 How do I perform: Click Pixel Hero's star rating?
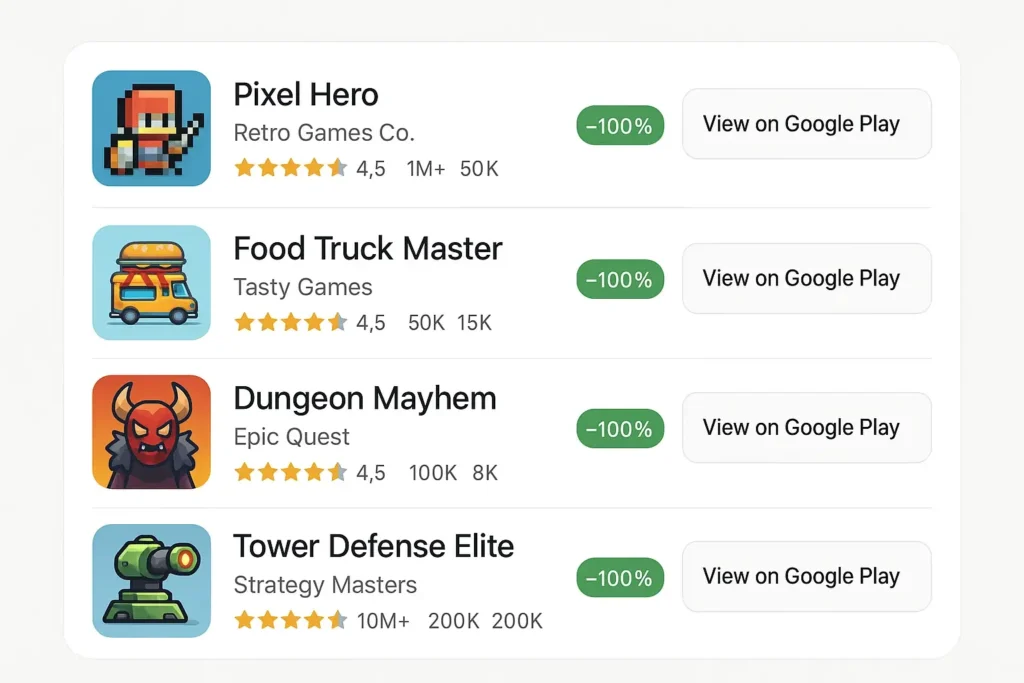point(291,168)
